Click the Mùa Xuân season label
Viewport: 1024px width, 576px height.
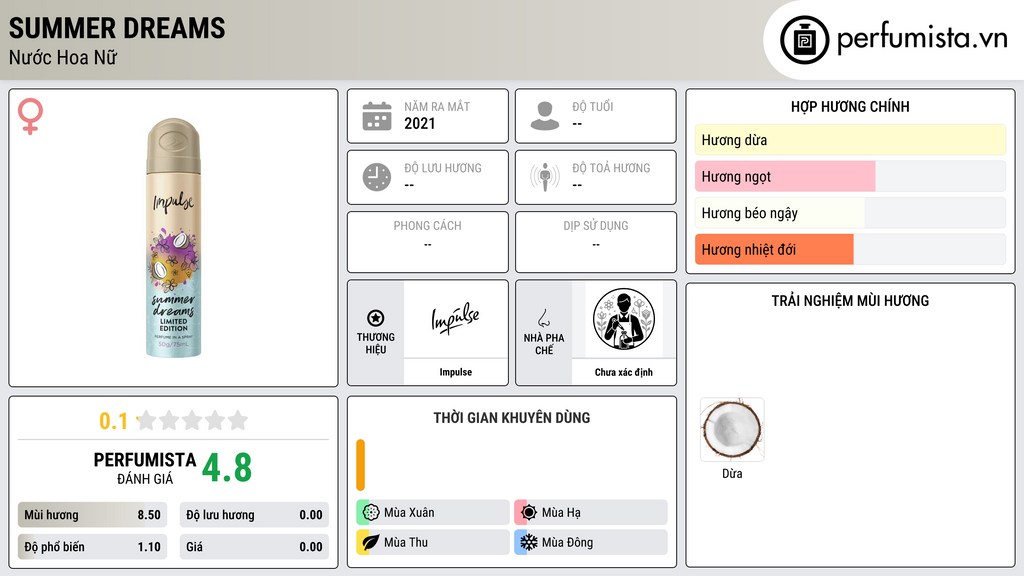click(x=409, y=513)
